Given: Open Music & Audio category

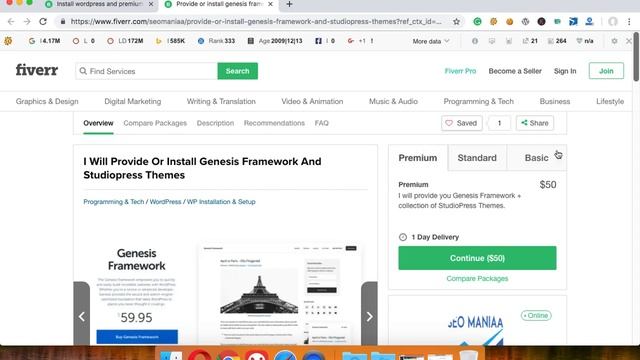Looking at the screenshot, I should [393, 101].
